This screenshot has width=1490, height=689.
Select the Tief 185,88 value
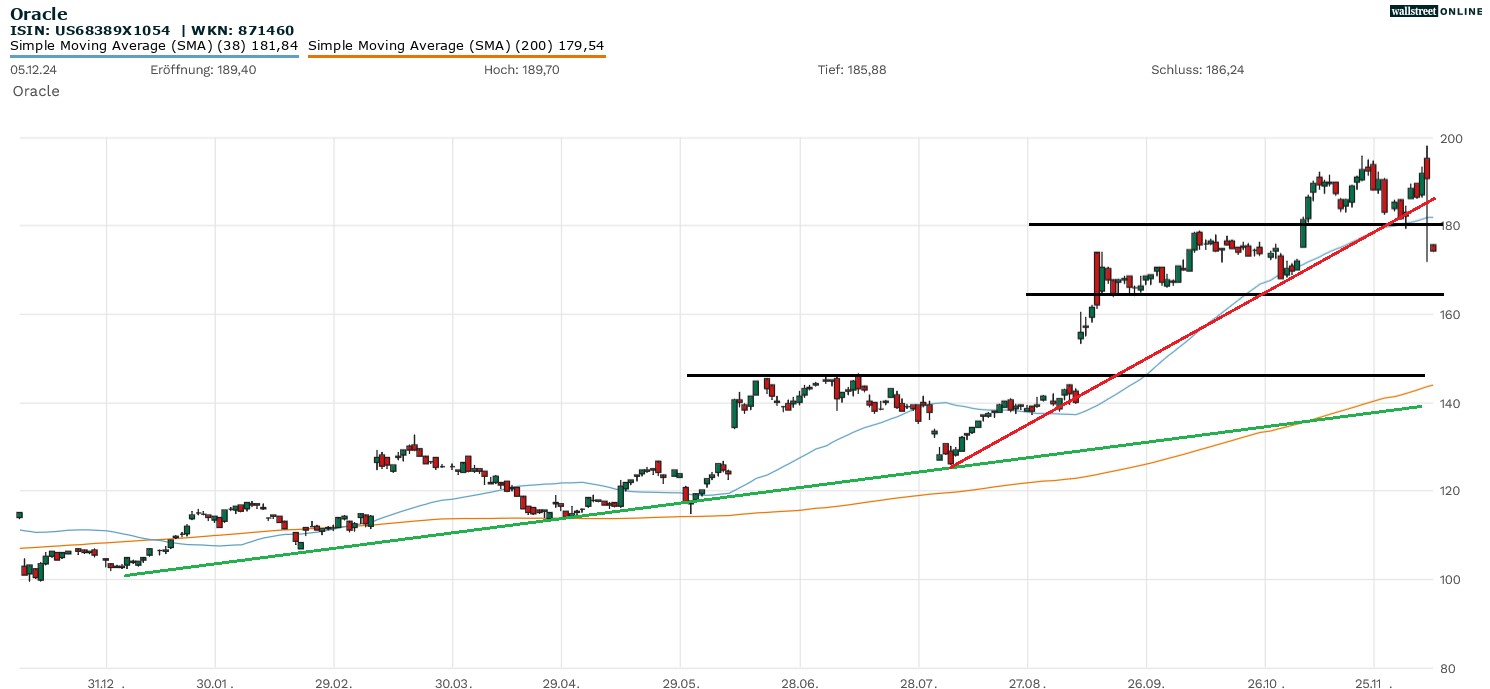pos(852,70)
